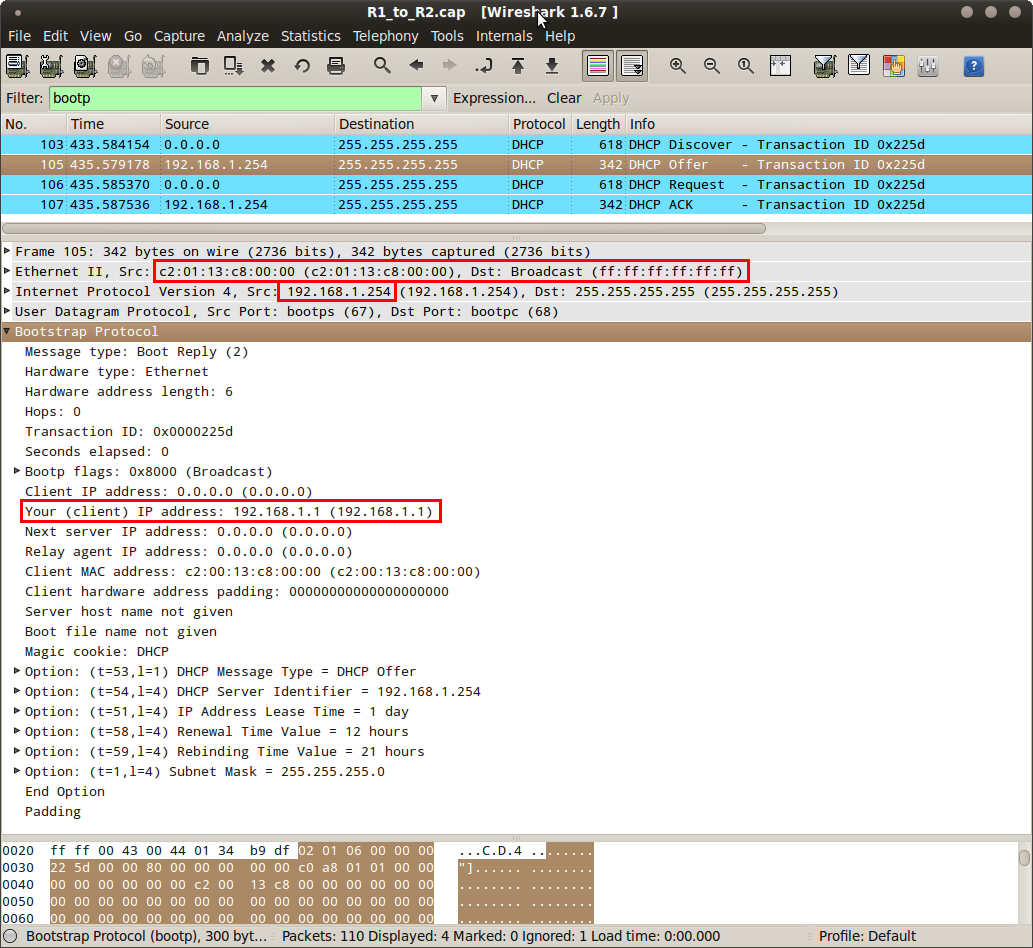Click the hex pane vertical scrollbar
Viewport: 1033px width, 948px height.
[x=1024, y=857]
